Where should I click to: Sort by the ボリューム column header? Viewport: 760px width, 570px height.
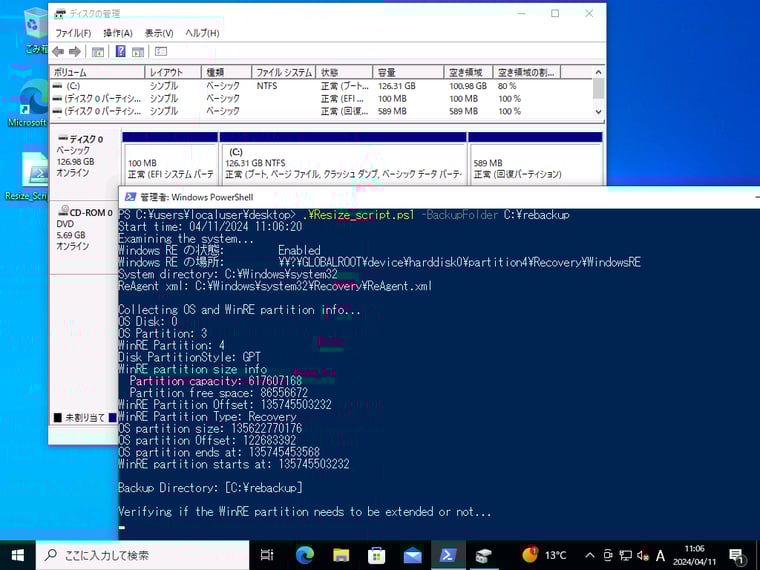97,72
